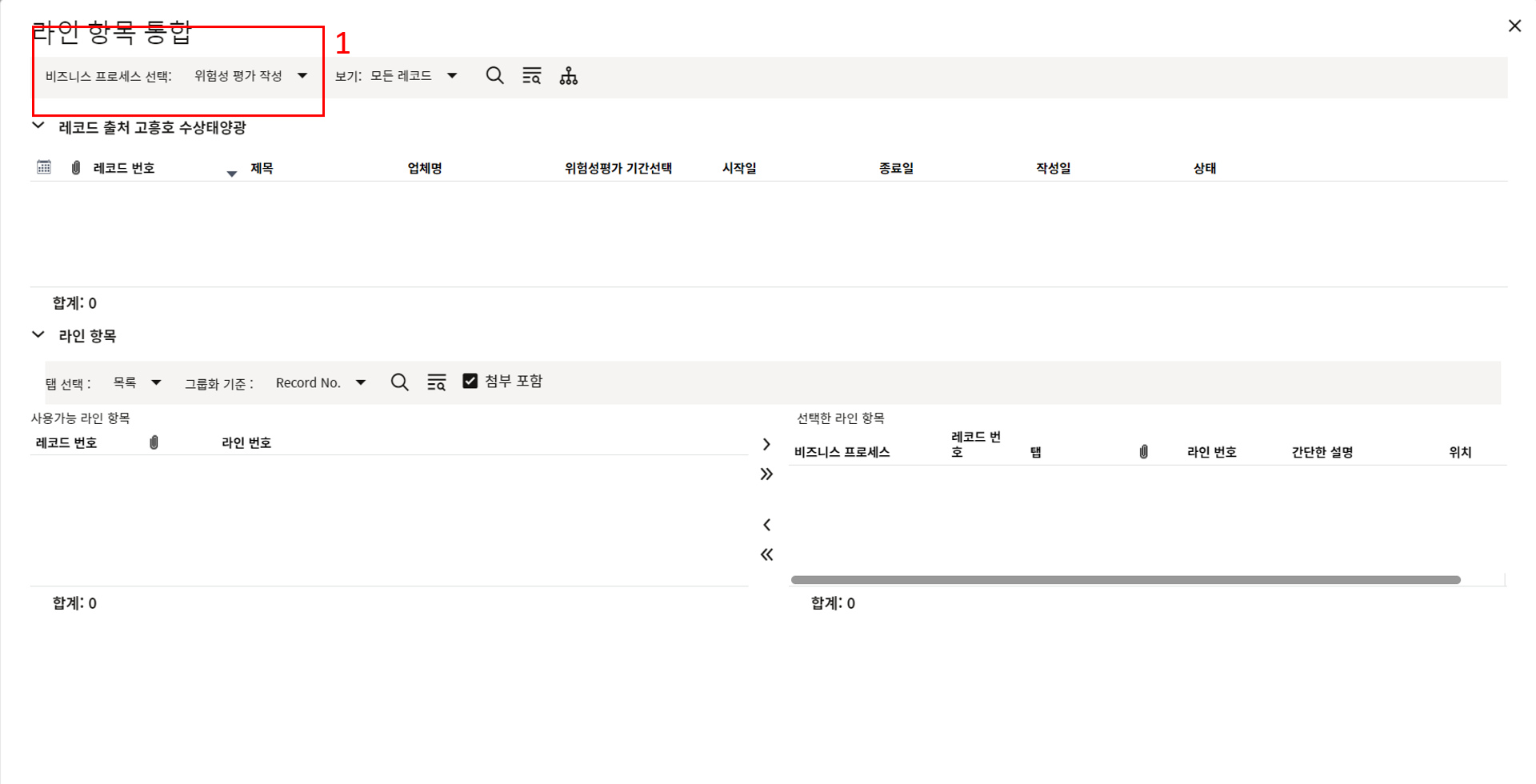Image resolution: width=1536 pixels, height=784 pixels.
Task: Collapse the 레코드 출처 section
Action: 38,126
